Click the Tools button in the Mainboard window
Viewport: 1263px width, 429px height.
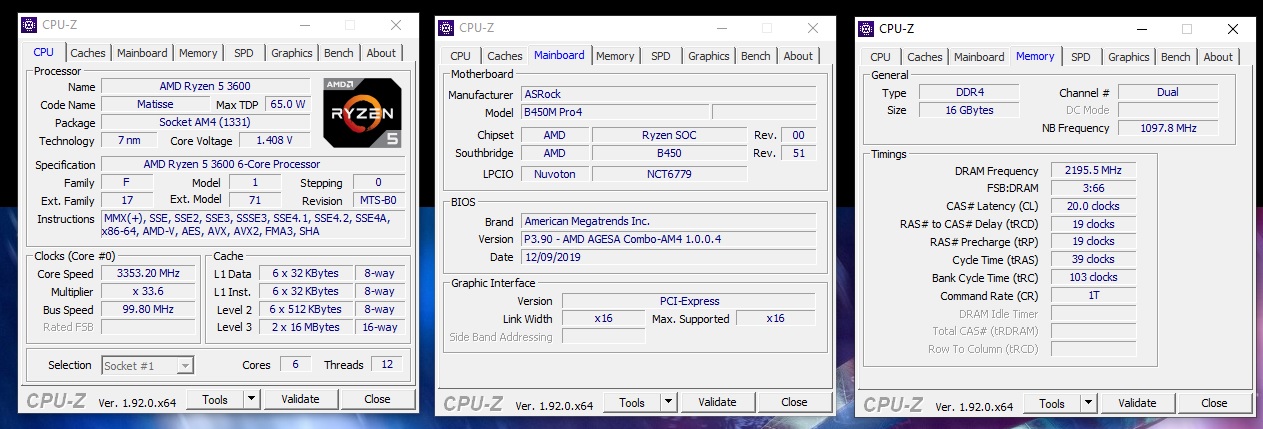click(632, 402)
